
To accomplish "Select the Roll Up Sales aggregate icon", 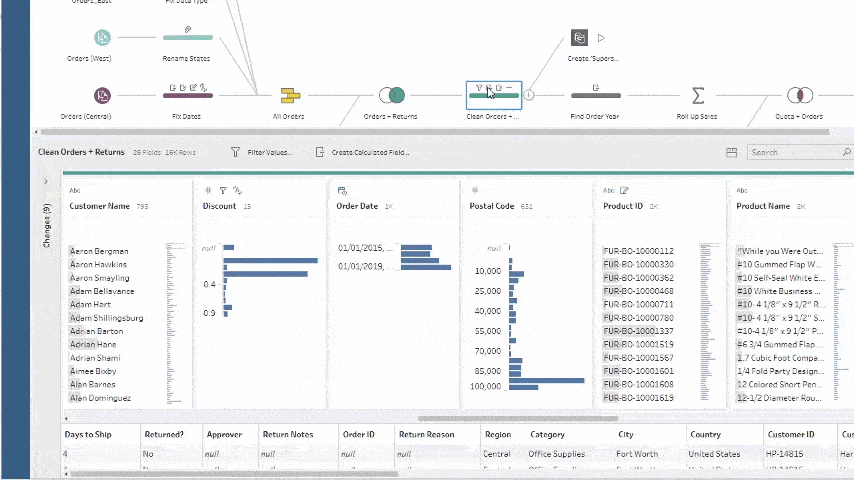I will [698, 96].
